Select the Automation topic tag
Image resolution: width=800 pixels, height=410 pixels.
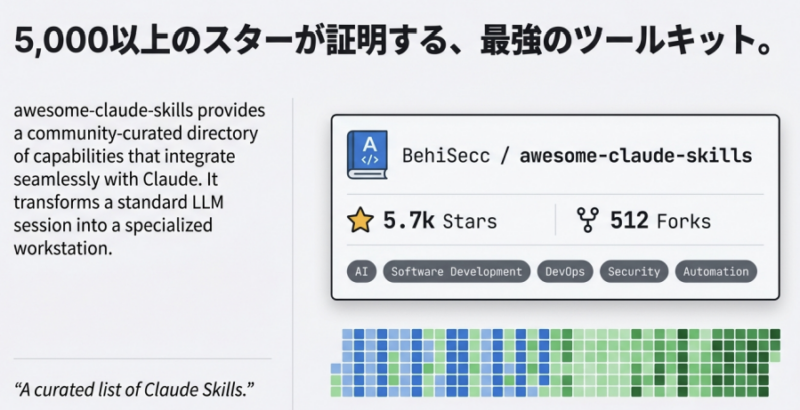(x=716, y=271)
